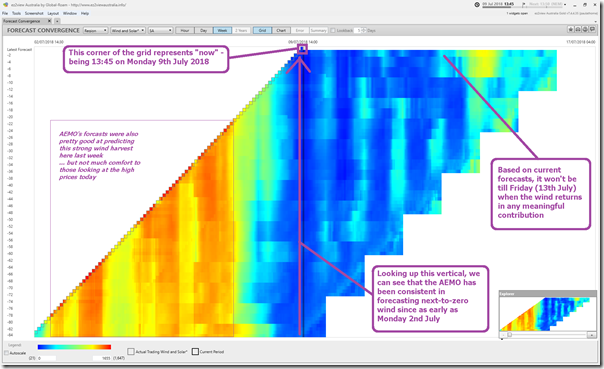
Task: Click the comment bubble icon in widget header
Action: (592, 30)
